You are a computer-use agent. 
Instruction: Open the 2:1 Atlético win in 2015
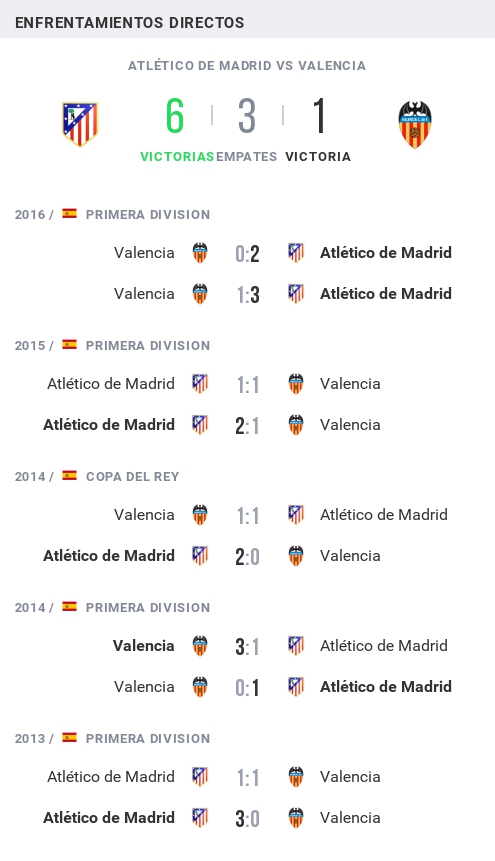click(247, 426)
